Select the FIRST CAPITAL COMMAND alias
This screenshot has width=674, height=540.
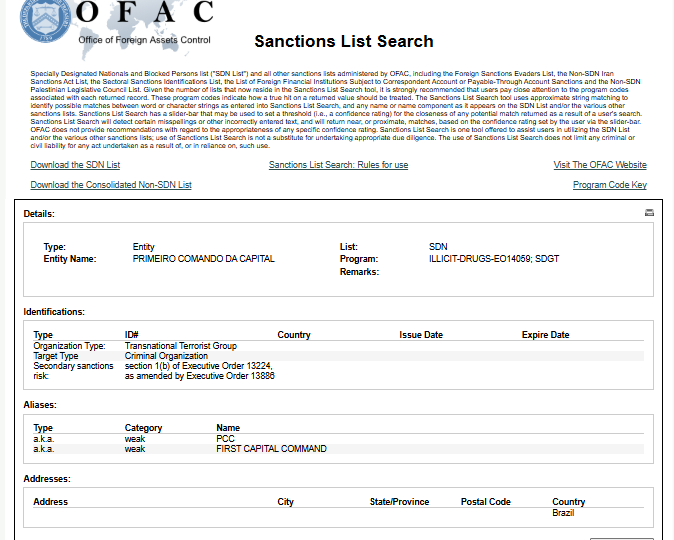click(271, 449)
